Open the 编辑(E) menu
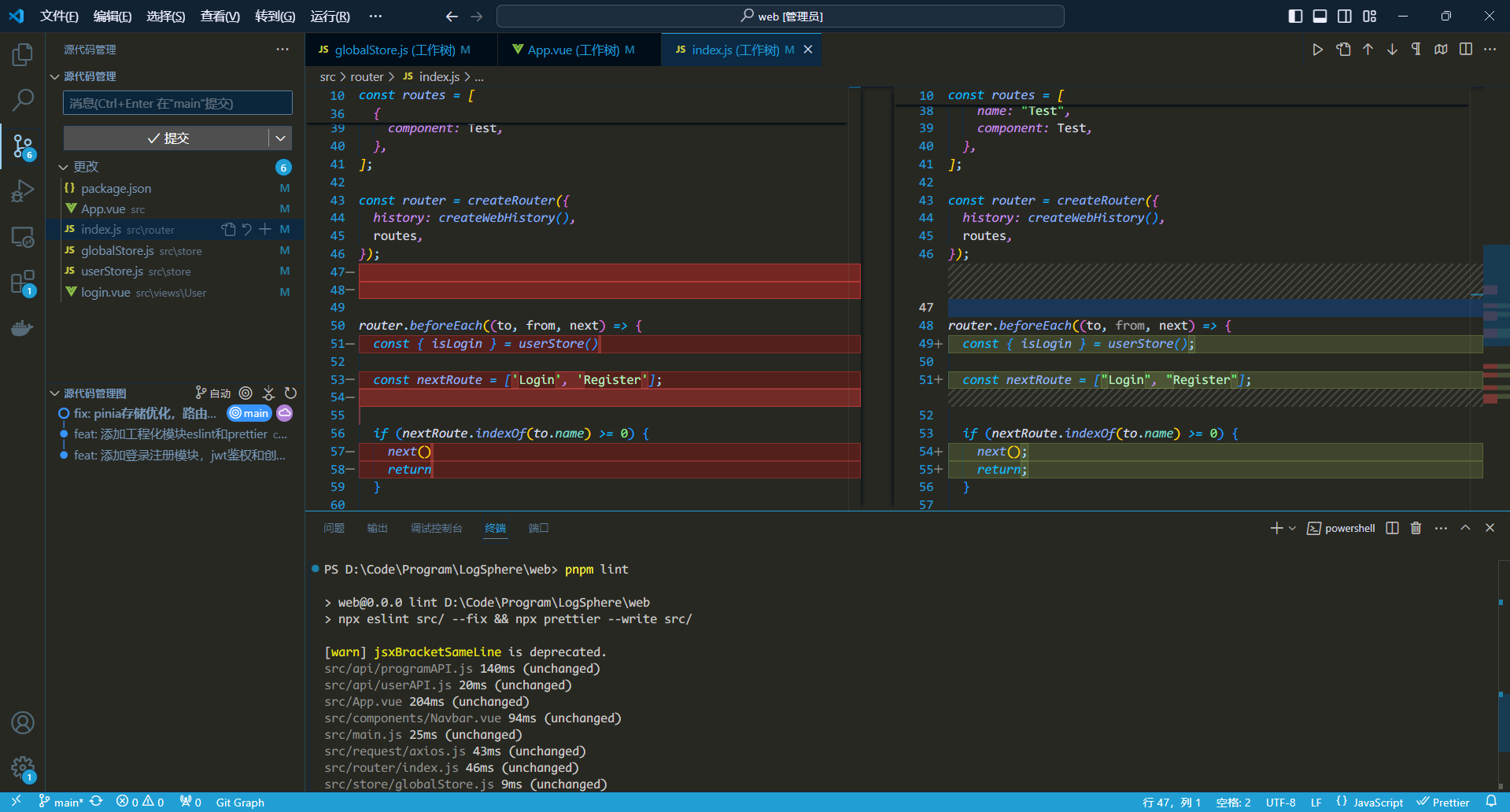The image size is (1510, 812). (x=113, y=16)
